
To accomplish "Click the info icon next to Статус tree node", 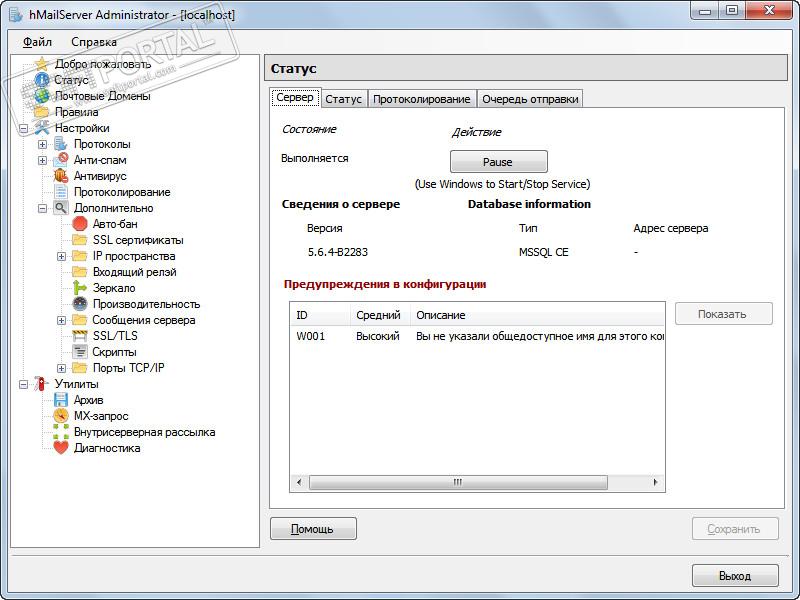I will [x=41, y=80].
